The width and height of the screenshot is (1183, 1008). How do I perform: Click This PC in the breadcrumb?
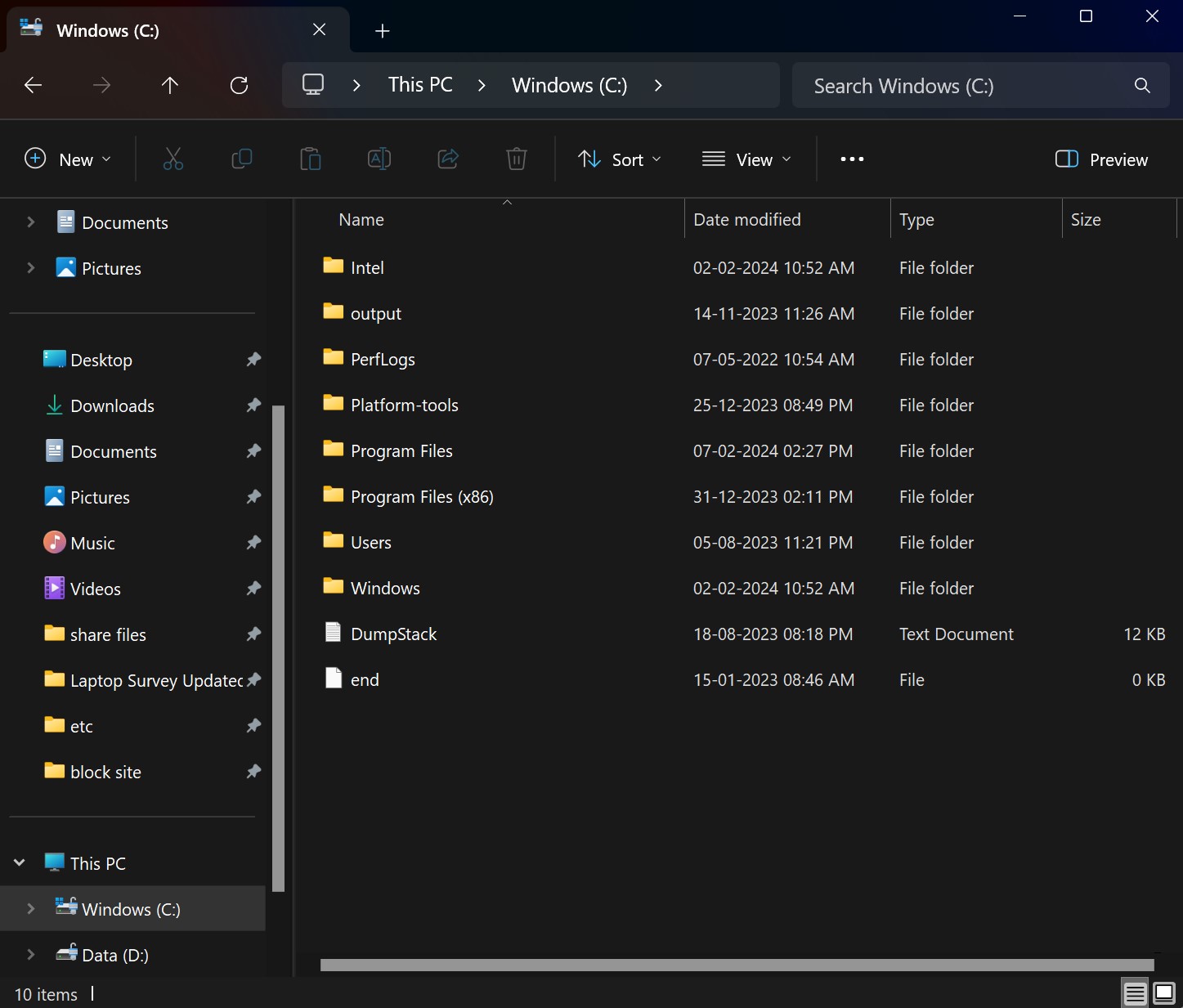coord(420,85)
